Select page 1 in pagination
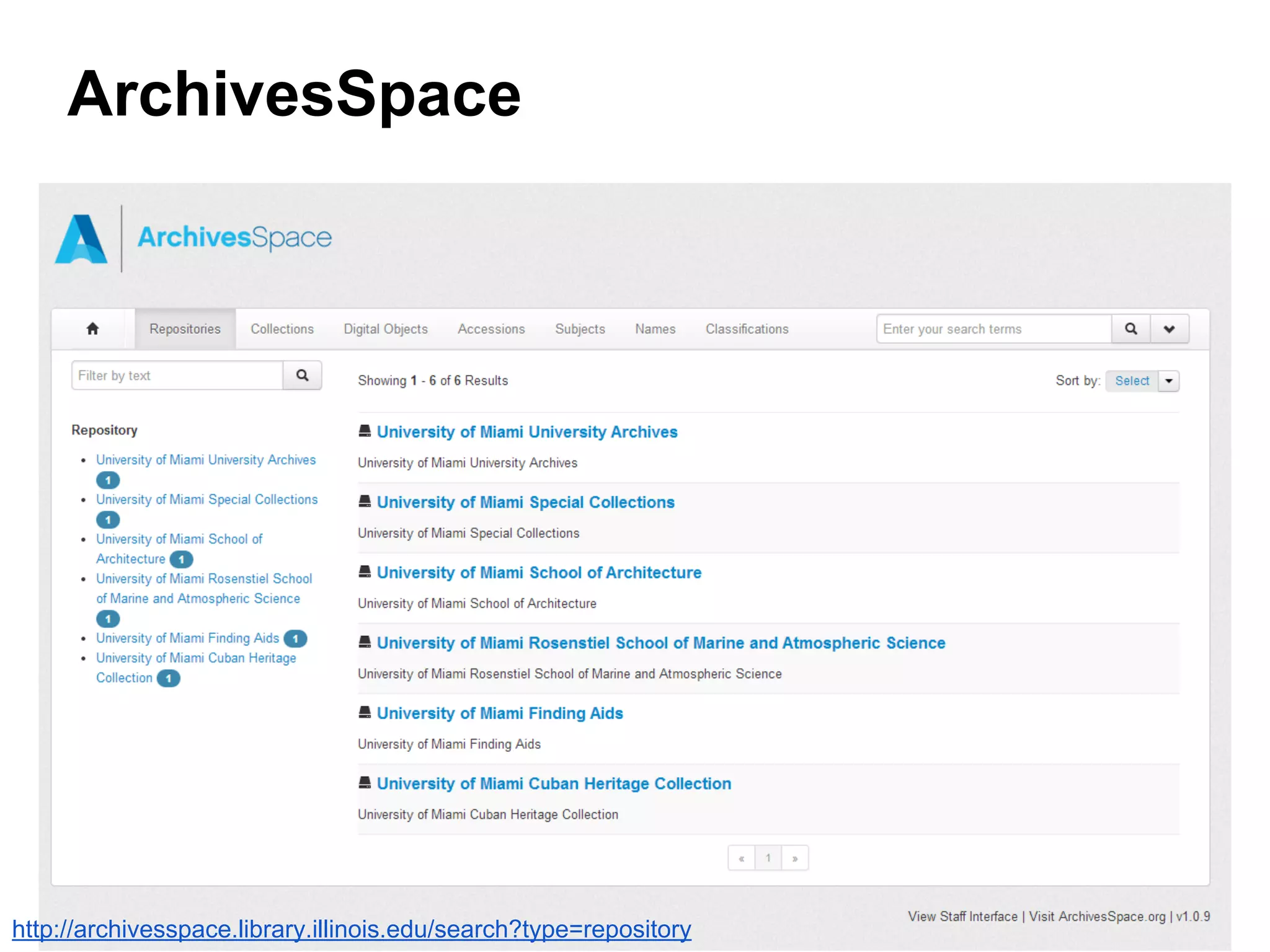The image size is (1270, 952). pyautogui.click(x=768, y=858)
